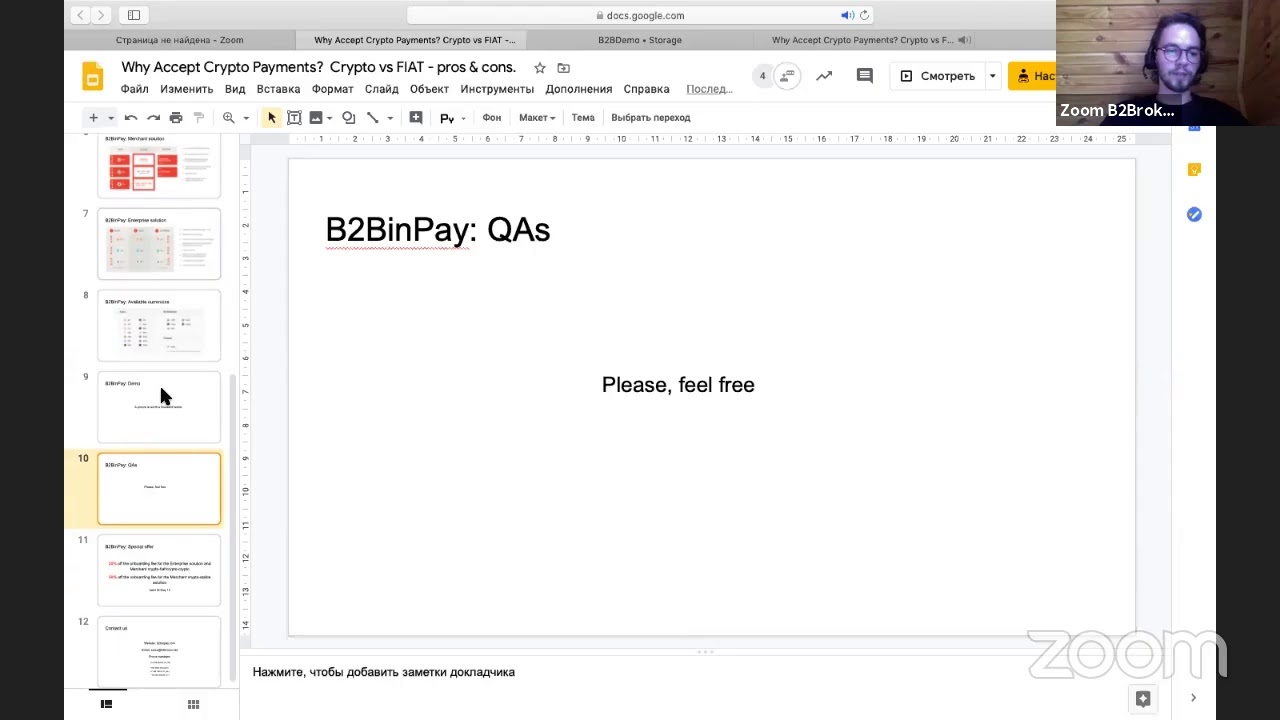Open the input tools Ру dropdown
1280x720 pixels.
(453, 118)
